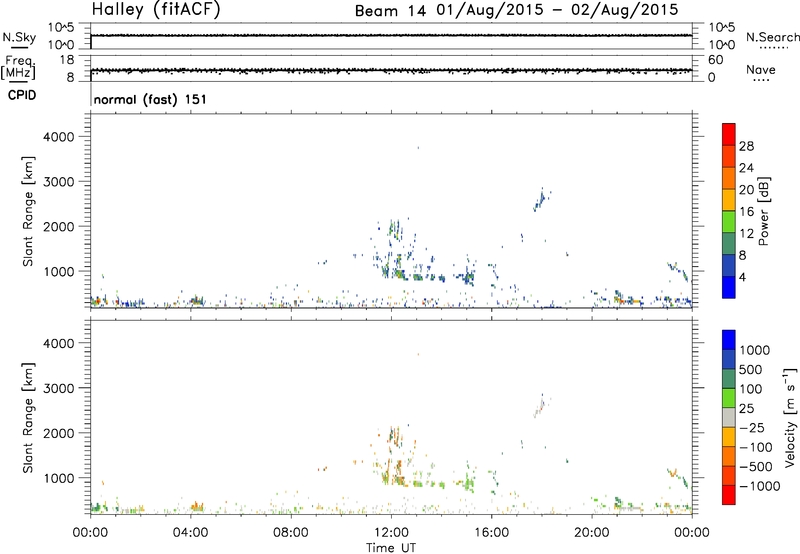This screenshot has width=800, height=554.
Task: Pick the bright blue top velocity colorbar segment
Action: (729, 340)
